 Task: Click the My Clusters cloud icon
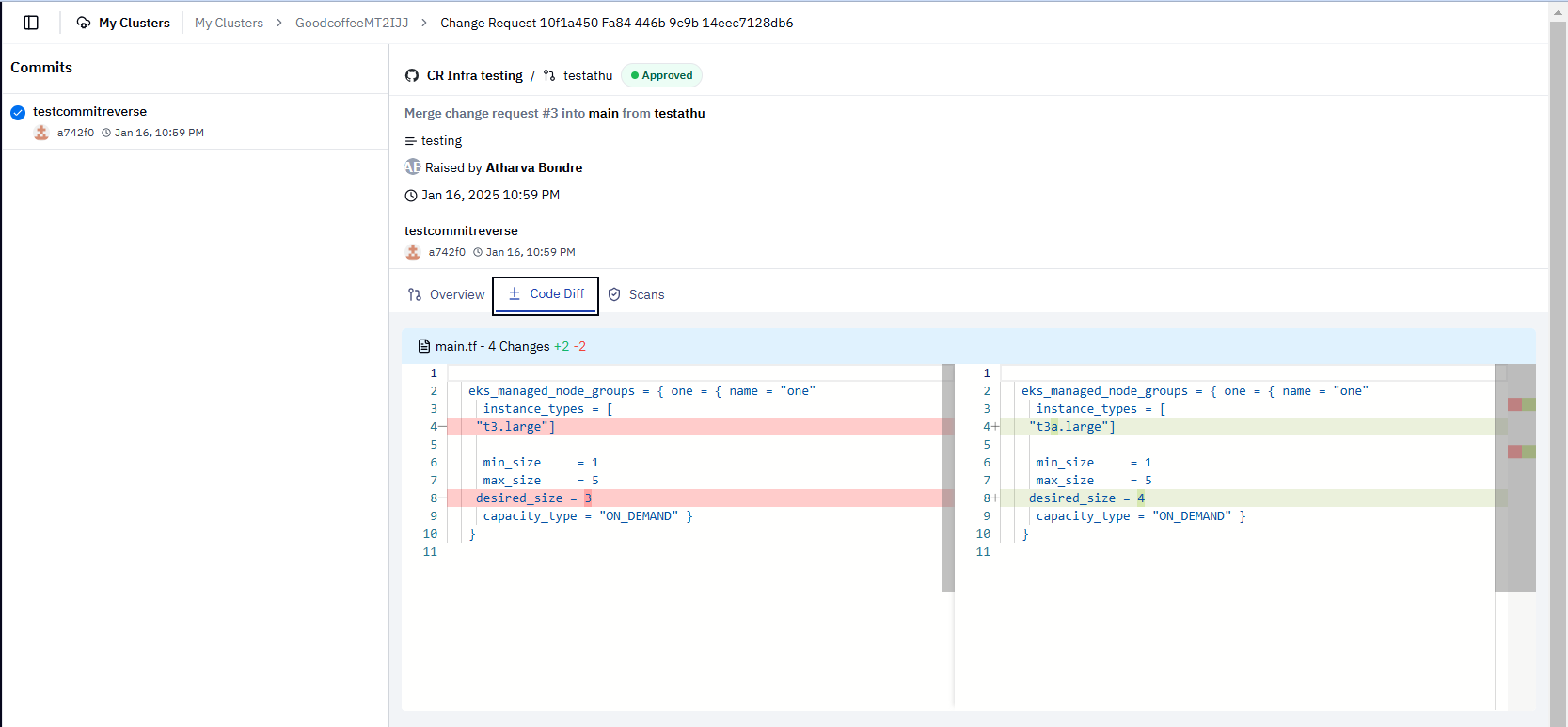[84, 23]
